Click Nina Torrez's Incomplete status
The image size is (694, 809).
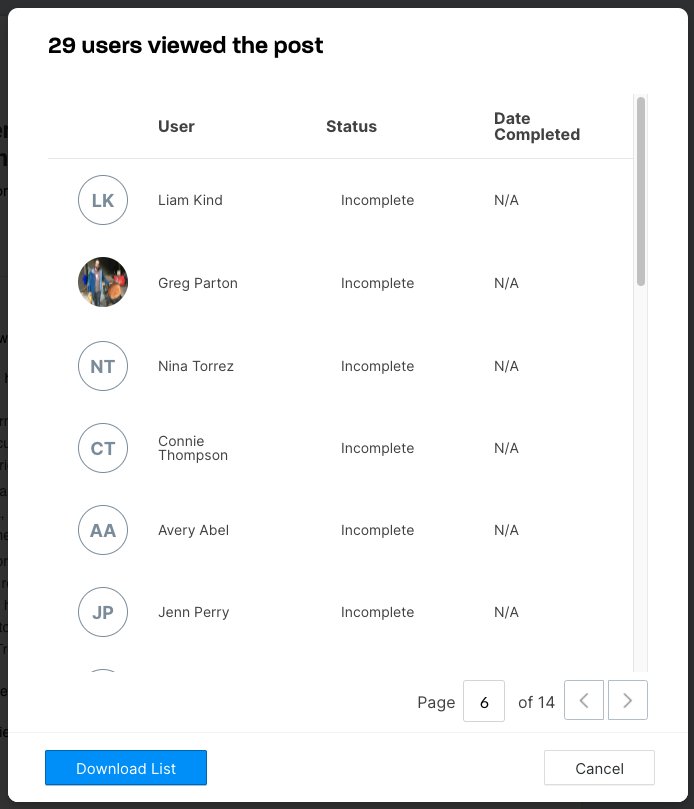click(x=377, y=366)
